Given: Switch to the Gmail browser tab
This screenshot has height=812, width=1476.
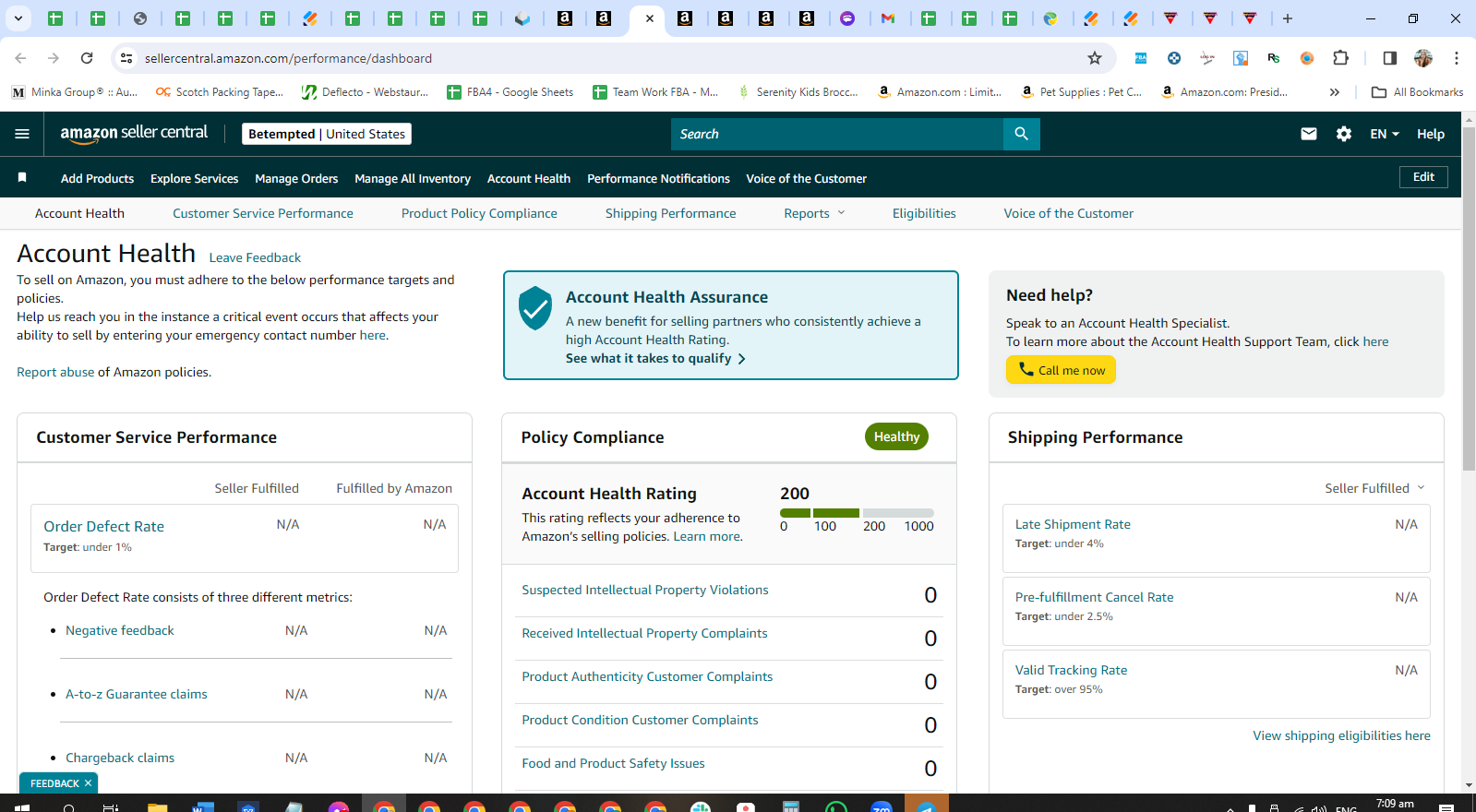Looking at the screenshot, I should coord(888,18).
